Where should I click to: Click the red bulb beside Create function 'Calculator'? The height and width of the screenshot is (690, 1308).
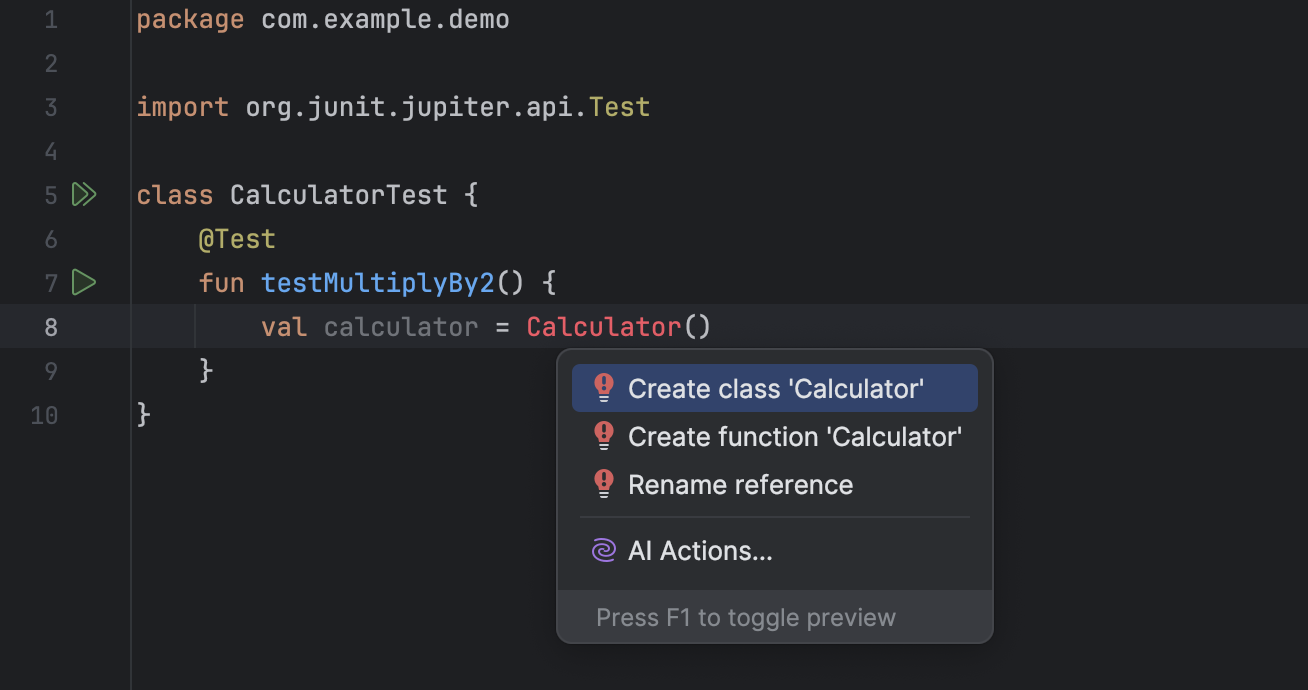pos(603,435)
